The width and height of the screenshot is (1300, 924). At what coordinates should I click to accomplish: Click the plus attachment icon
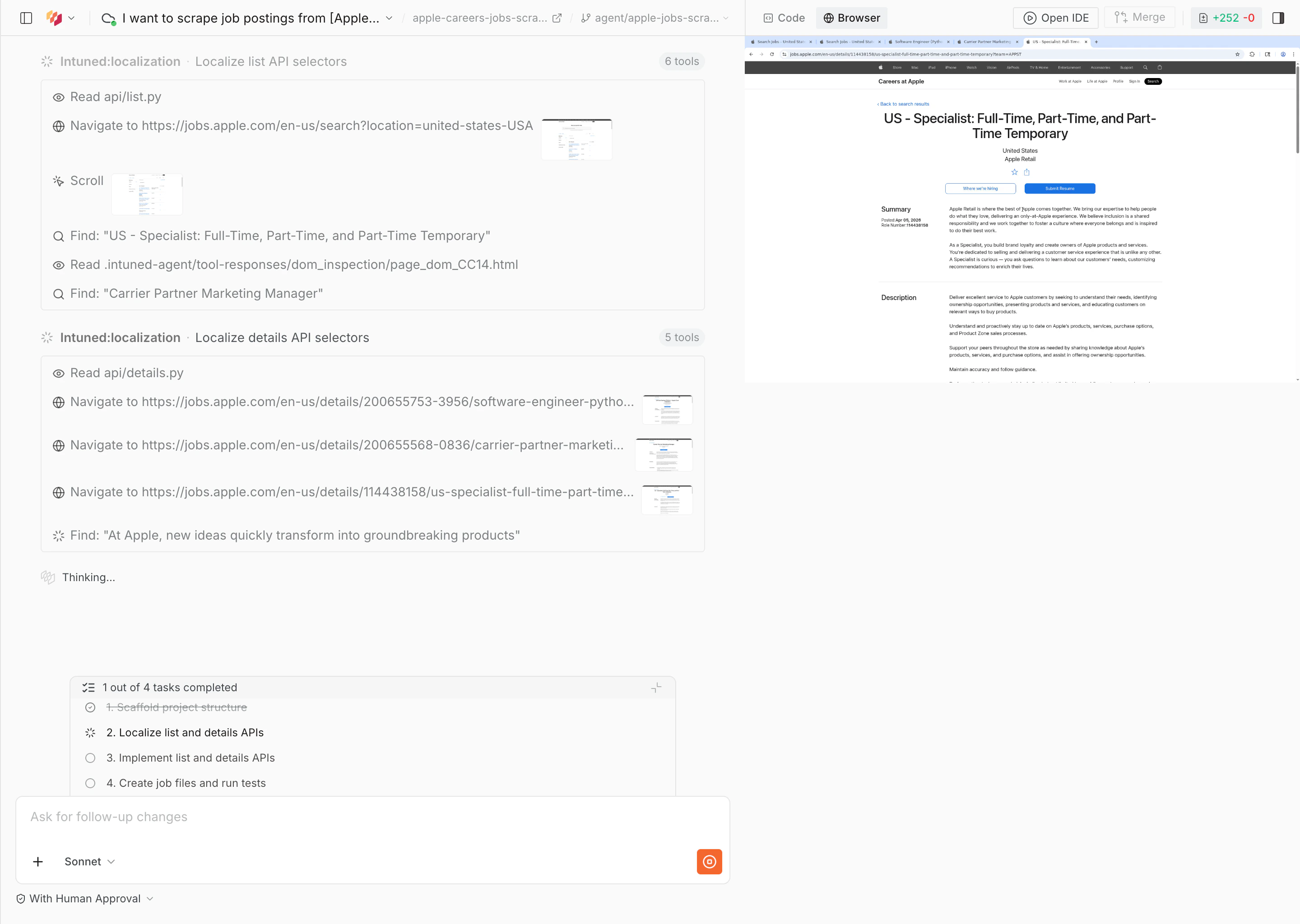coord(37,862)
